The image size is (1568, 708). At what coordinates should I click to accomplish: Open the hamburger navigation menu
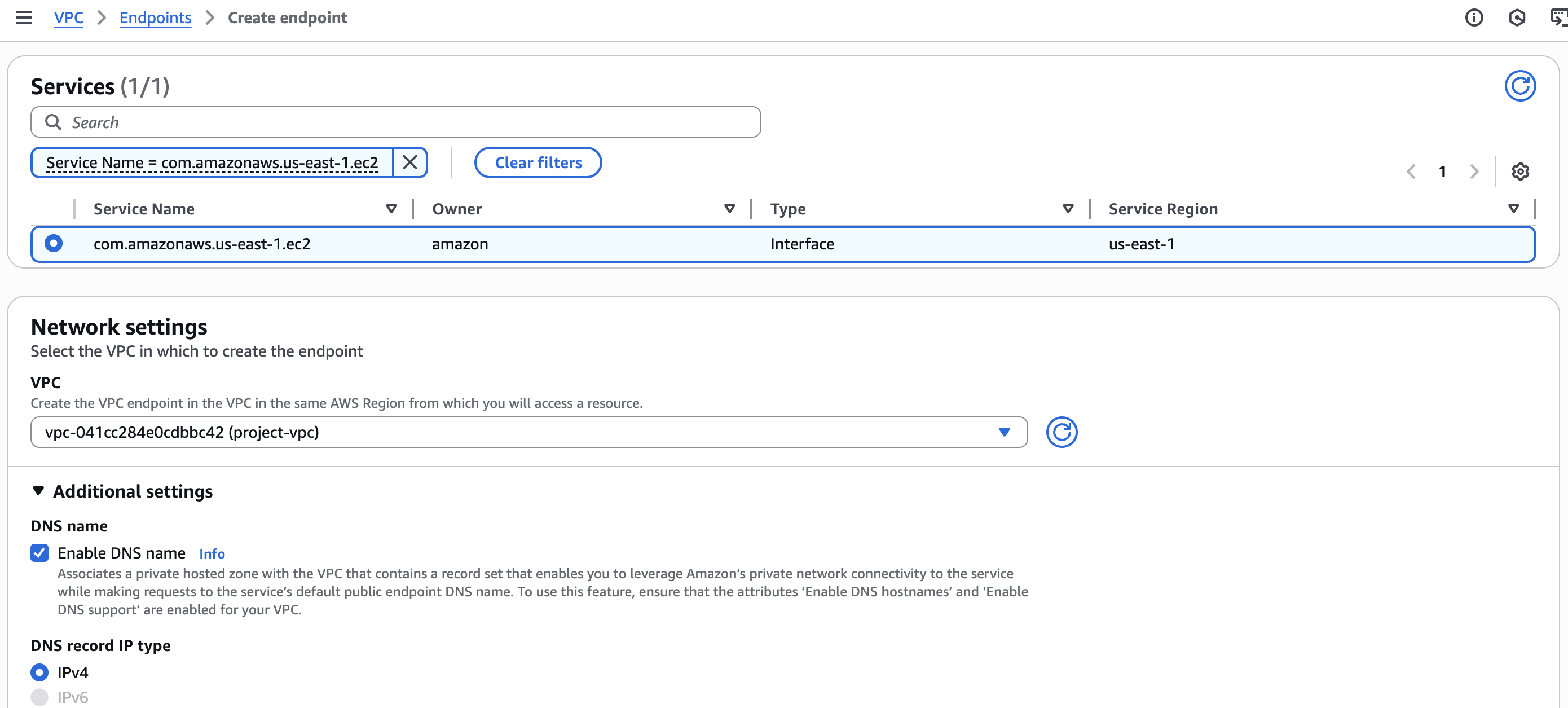coord(23,17)
